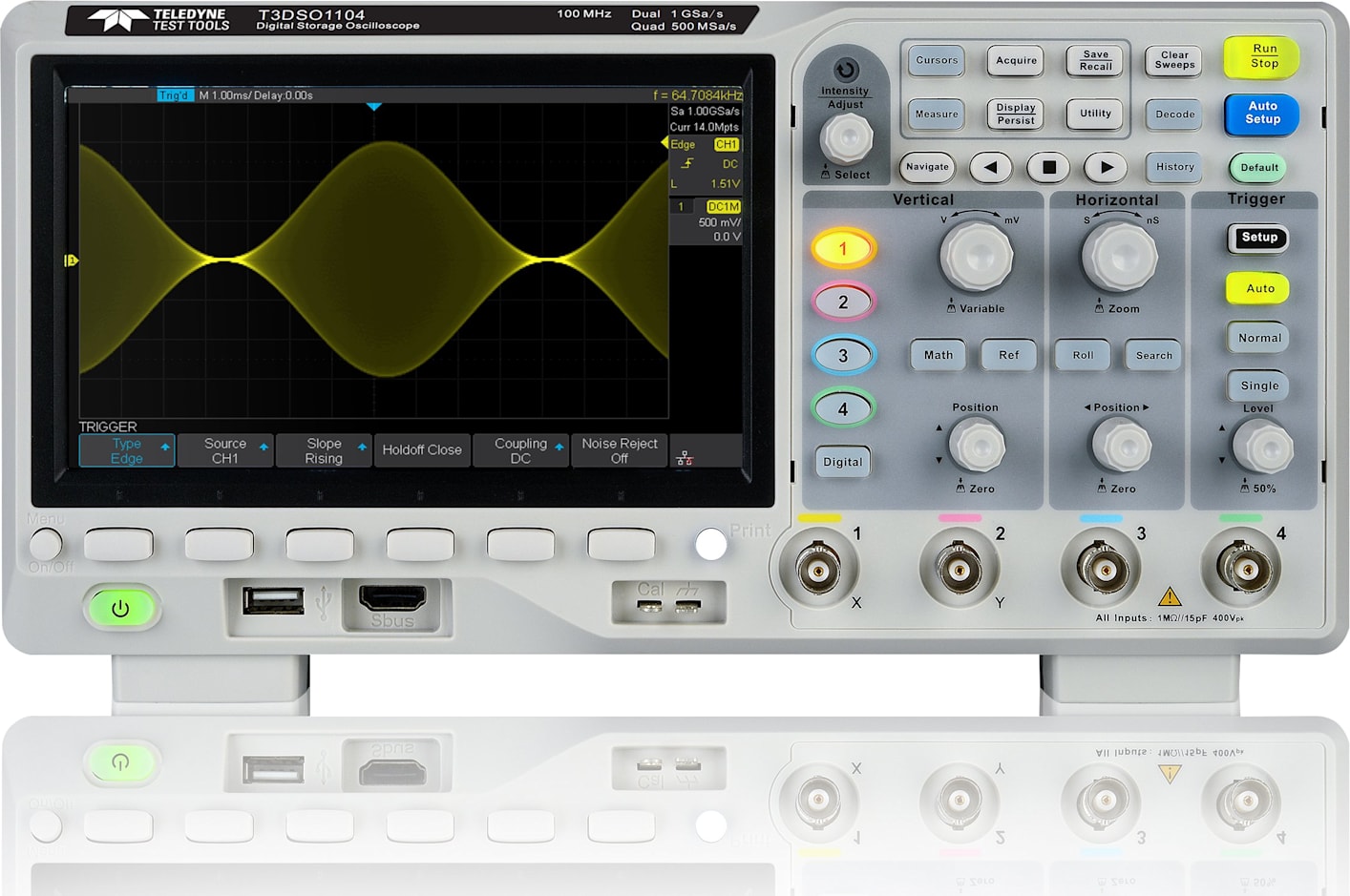Image resolution: width=1350 pixels, height=896 pixels.
Task: Open the Source CH1 softkey menu
Action: (225, 450)
